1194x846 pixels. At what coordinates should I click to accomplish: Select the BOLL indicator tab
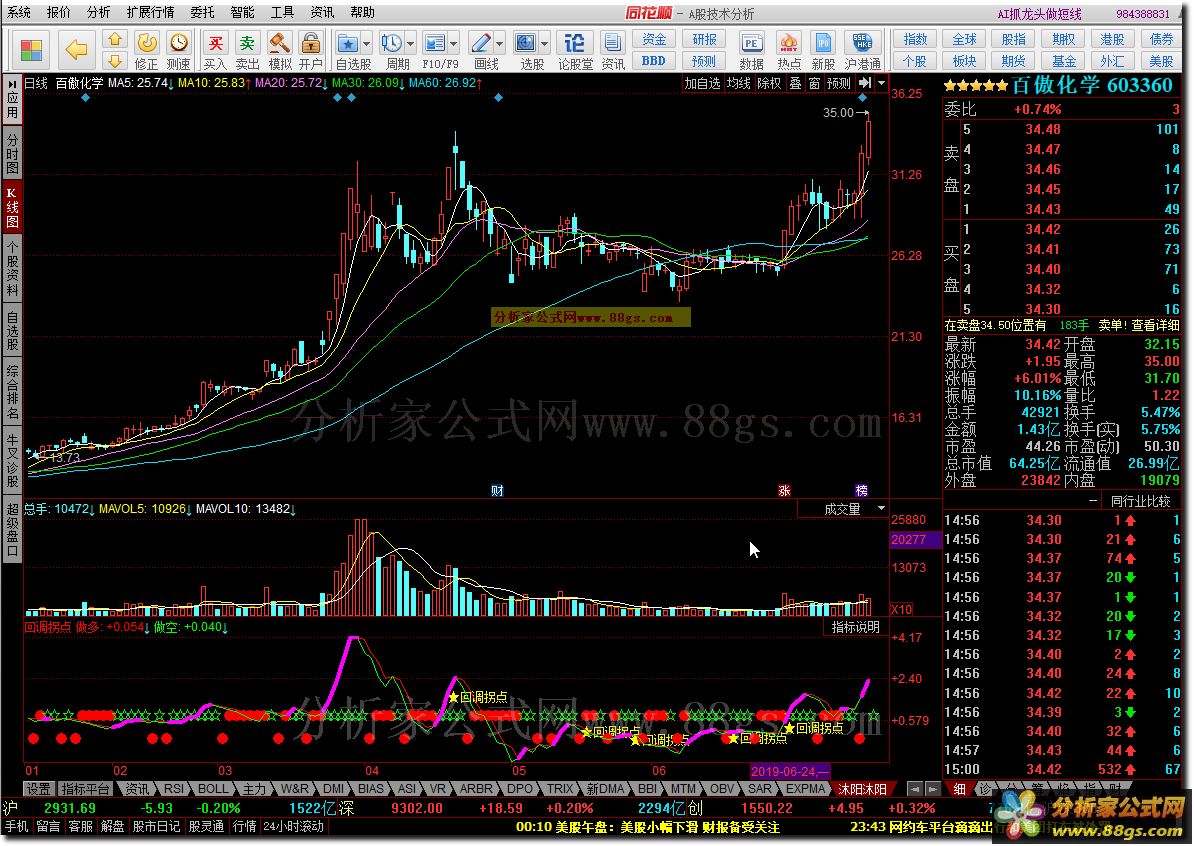tap(212, 789)
